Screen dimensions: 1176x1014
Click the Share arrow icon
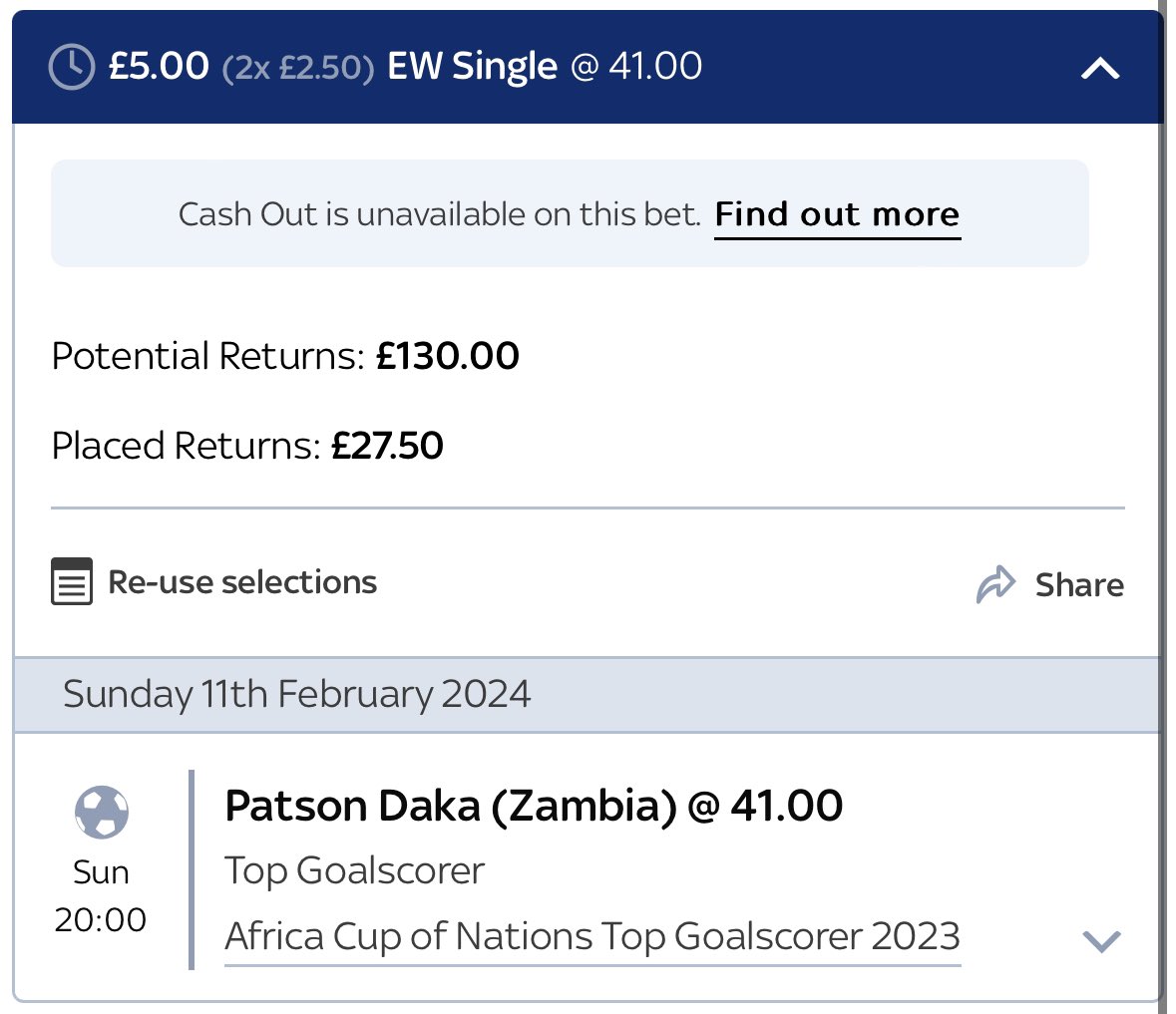click(x=995, y=584)
